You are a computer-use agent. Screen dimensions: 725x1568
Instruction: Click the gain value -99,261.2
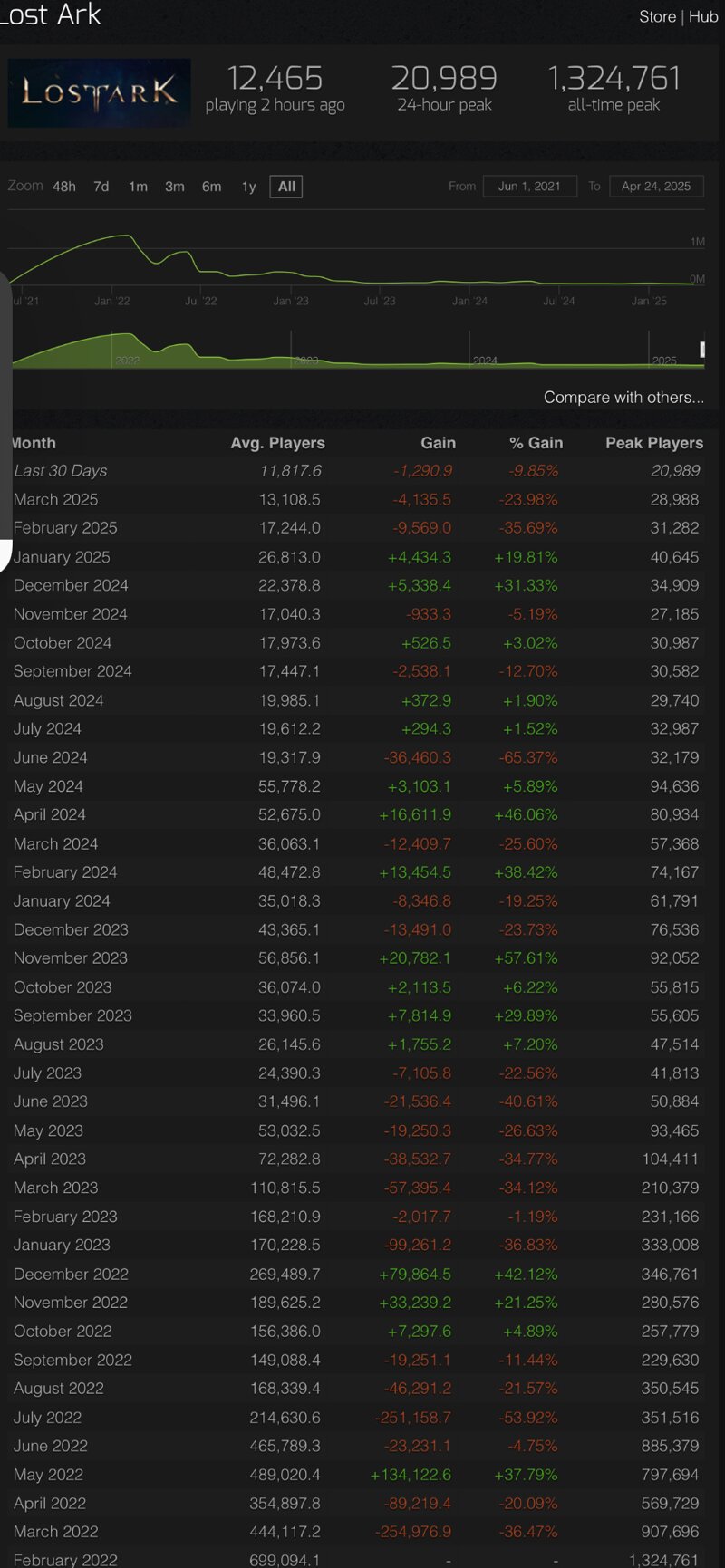coord(415,1246)
